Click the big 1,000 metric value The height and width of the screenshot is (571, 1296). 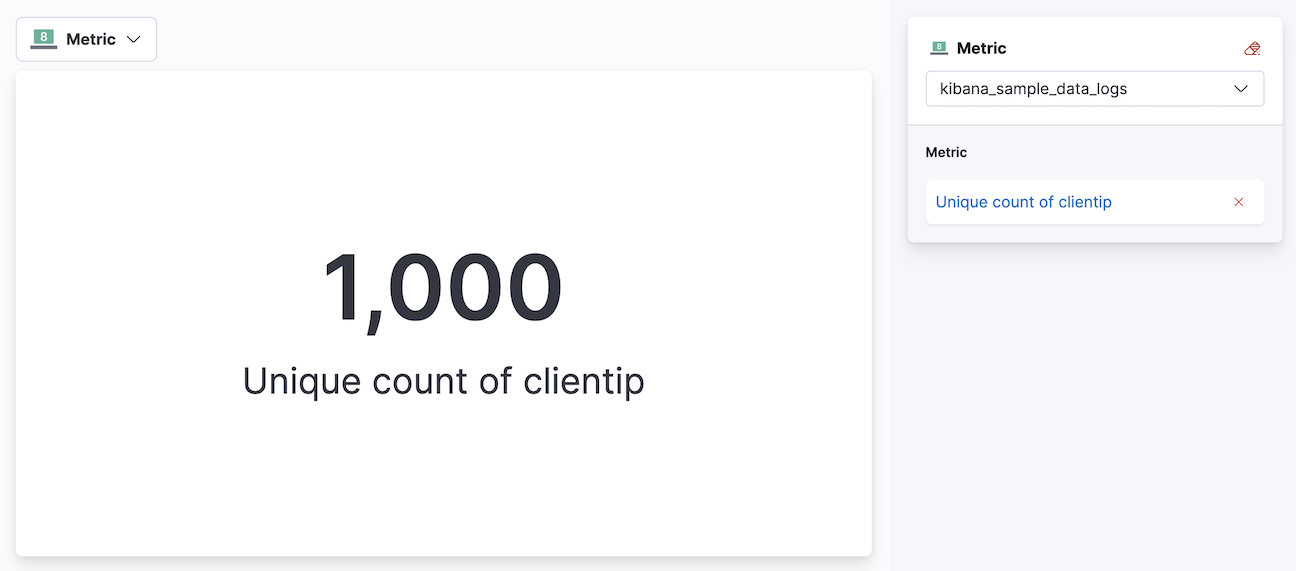(442, 289)
